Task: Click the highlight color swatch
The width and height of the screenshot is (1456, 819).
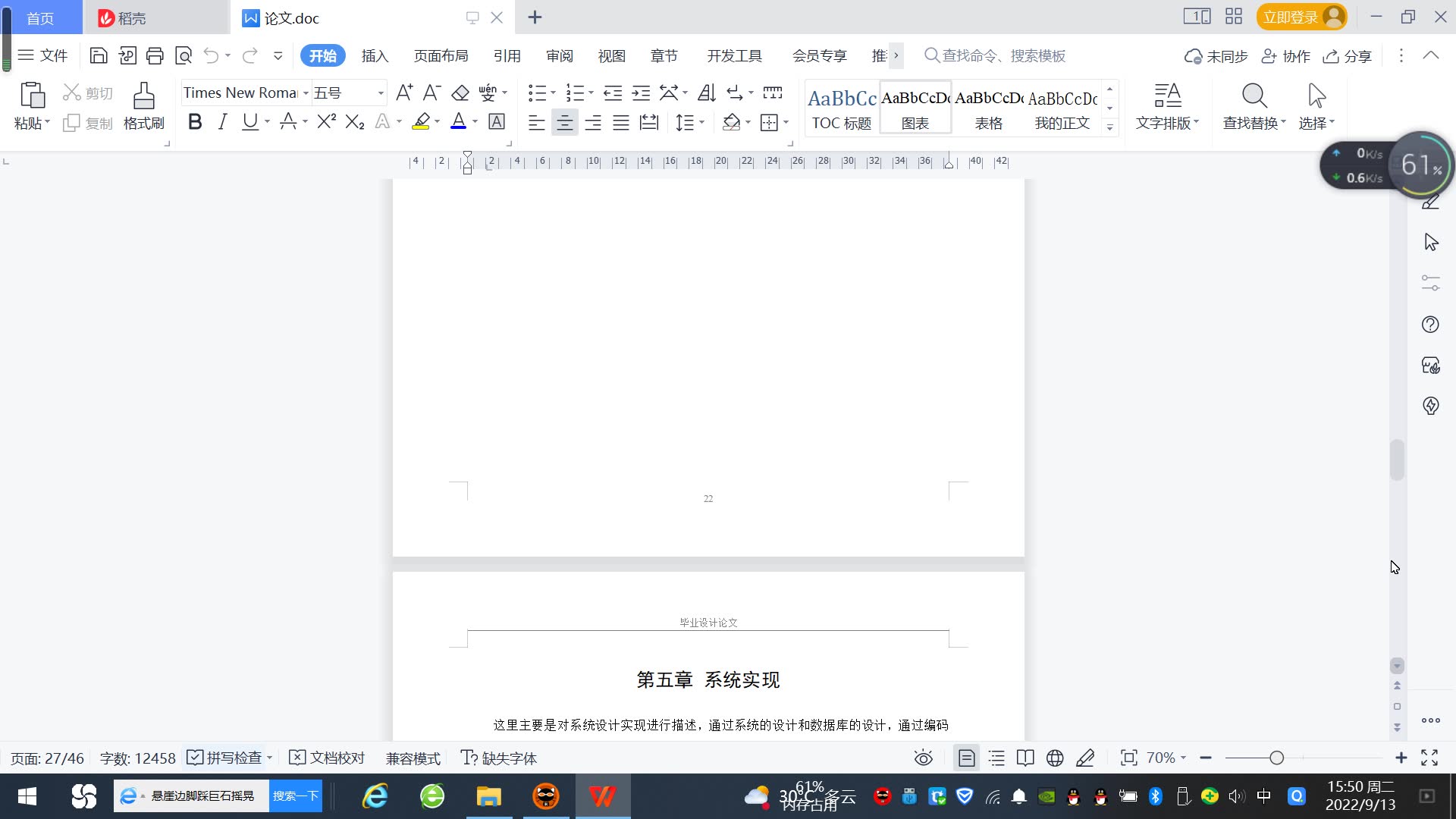Action: [421, 121]
